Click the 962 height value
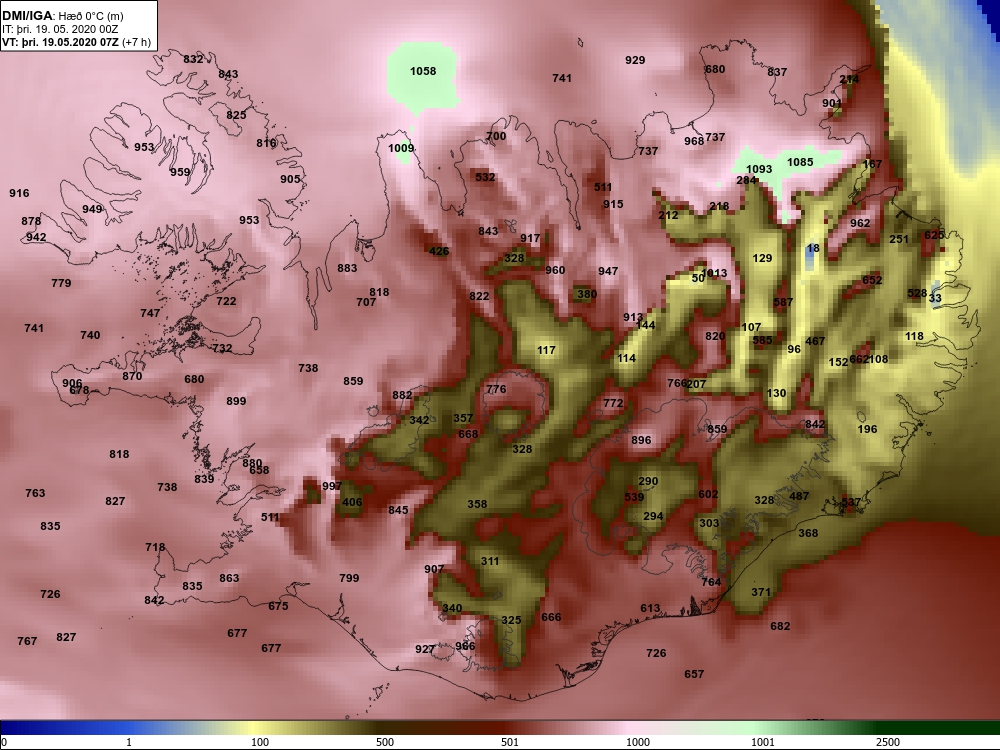The width and height of the screenshot is (1000, 750). coord(860,223)
